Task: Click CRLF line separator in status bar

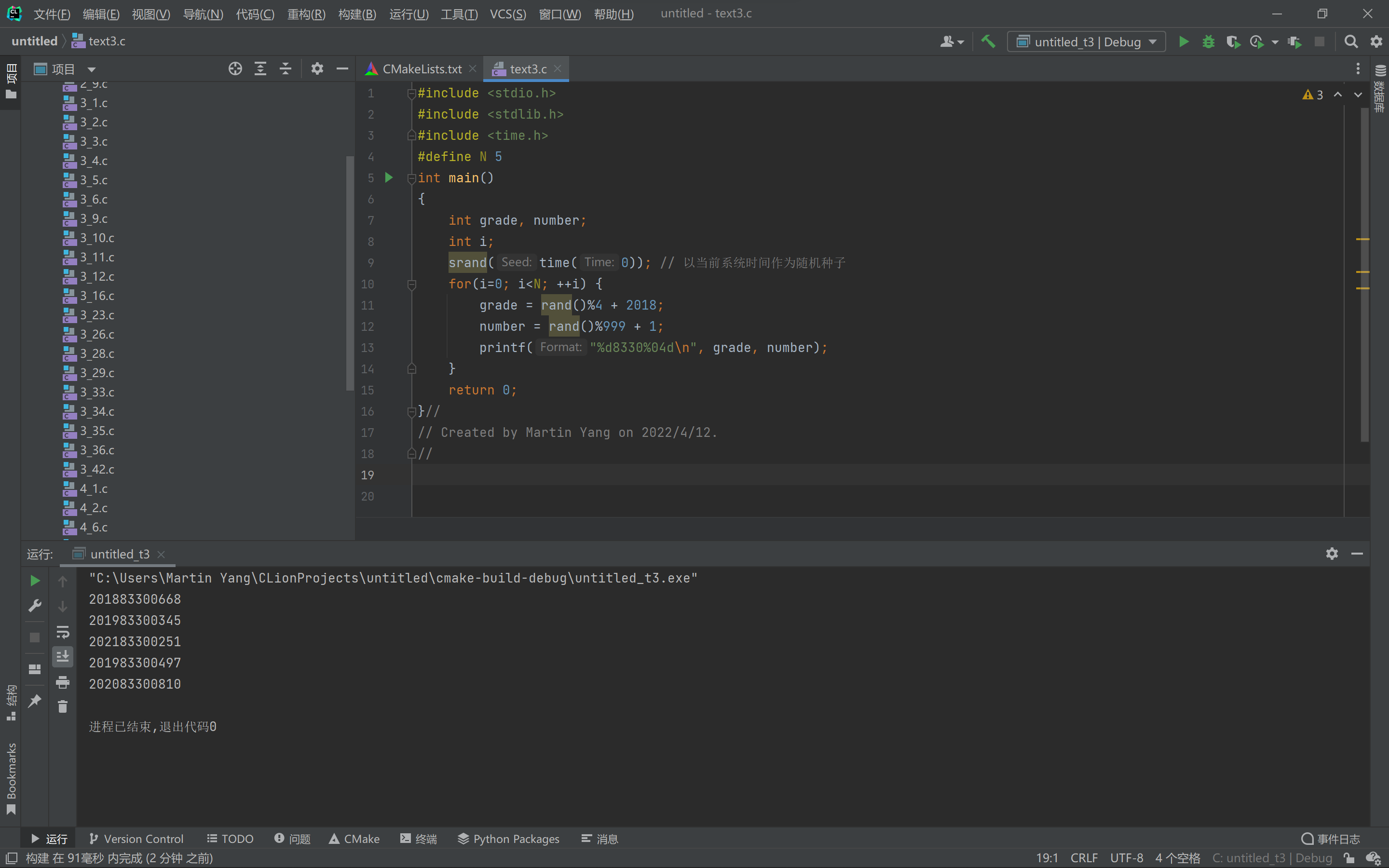Action: coord(1084,858)
